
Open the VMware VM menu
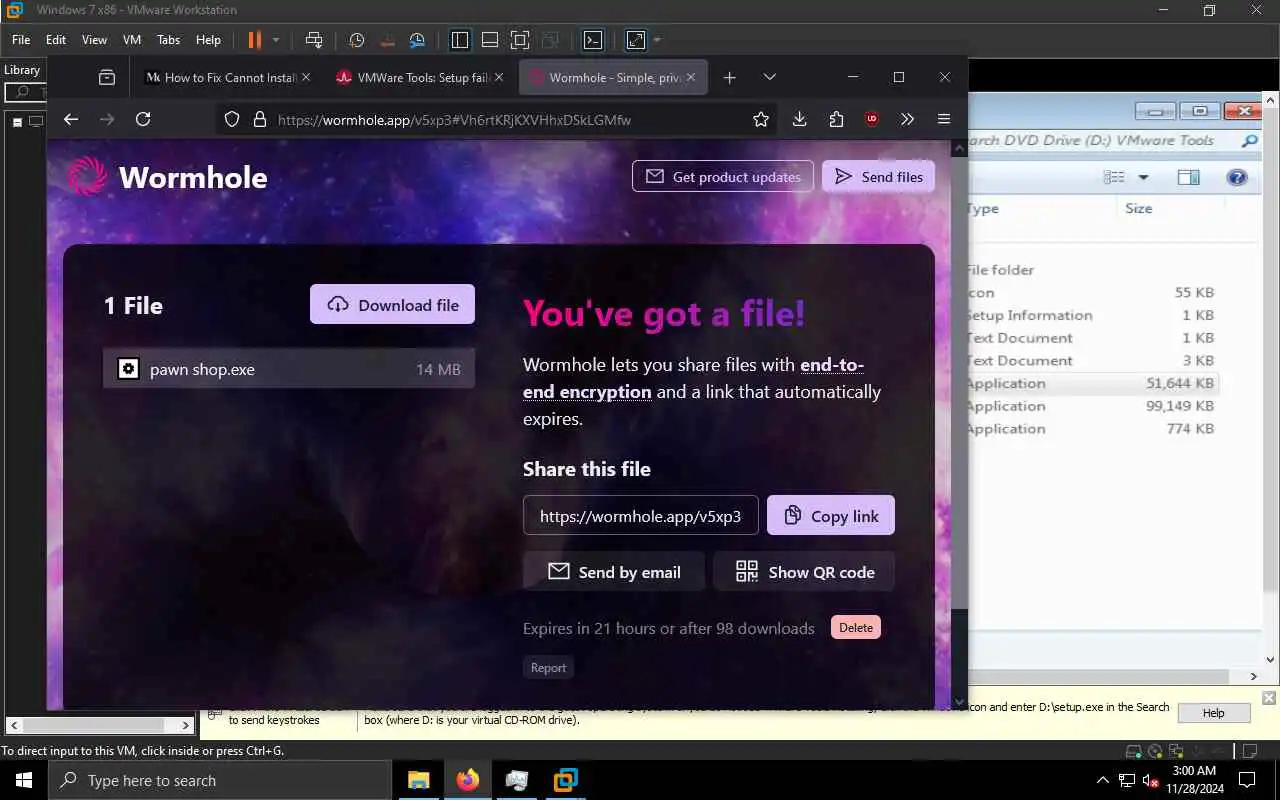132,40
